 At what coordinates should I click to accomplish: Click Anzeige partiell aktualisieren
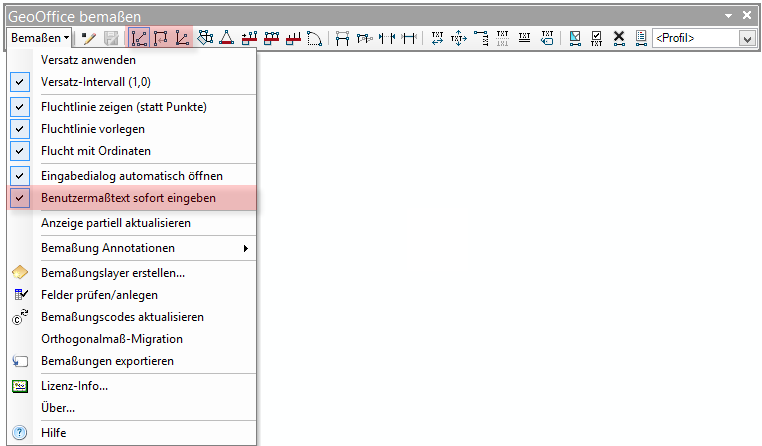(115, 223)
